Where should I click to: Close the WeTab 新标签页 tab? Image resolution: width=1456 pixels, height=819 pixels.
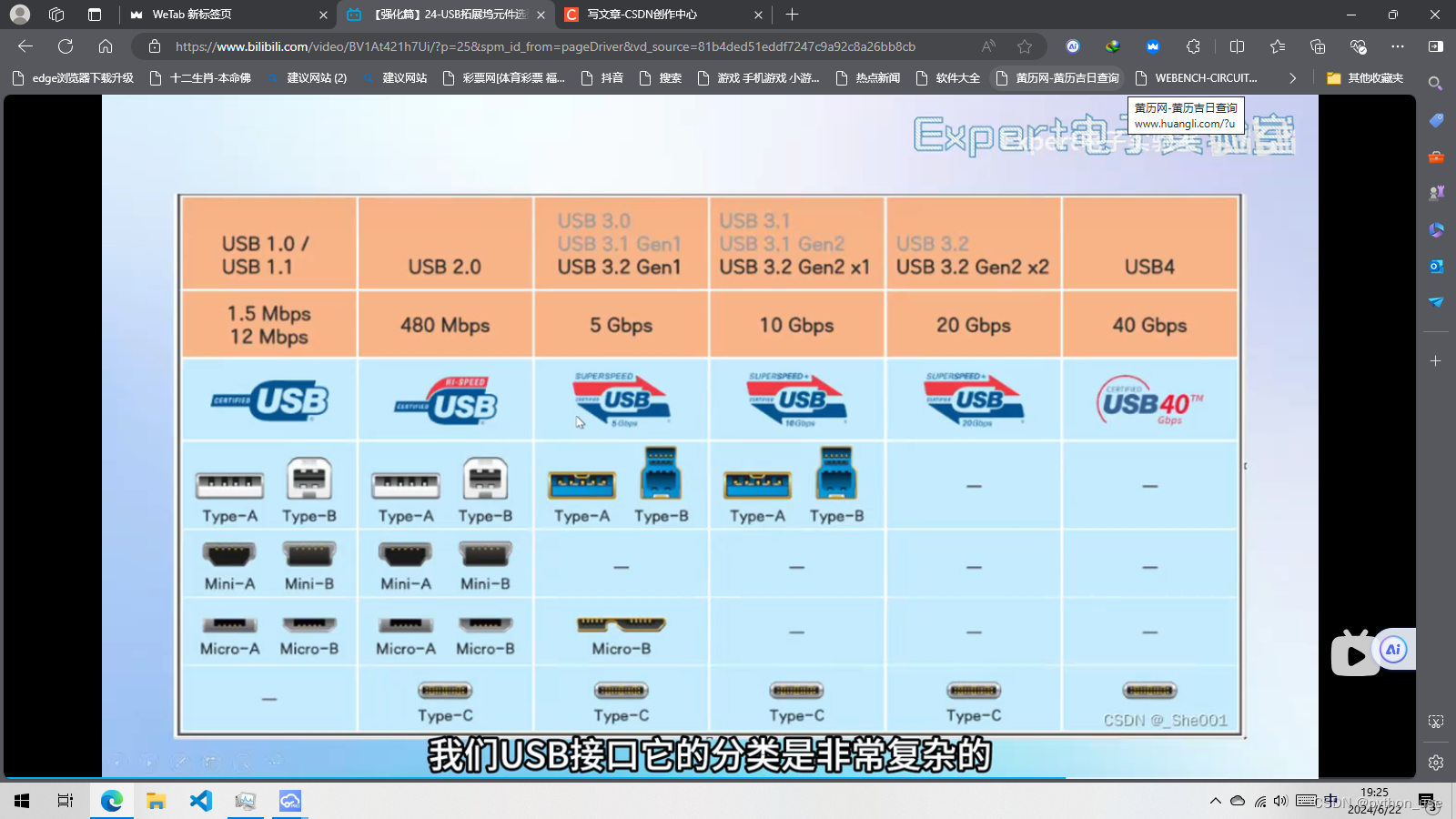coord(323,15)
